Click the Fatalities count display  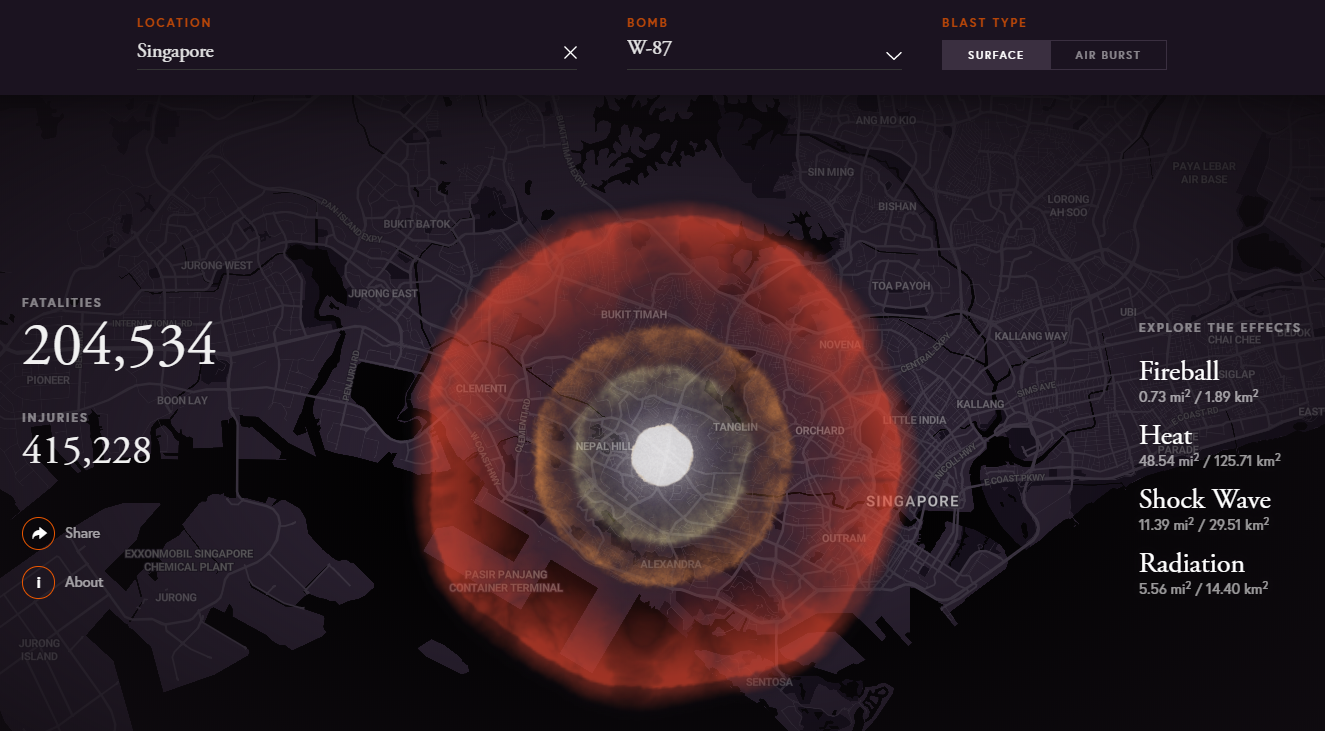[118, 345]
